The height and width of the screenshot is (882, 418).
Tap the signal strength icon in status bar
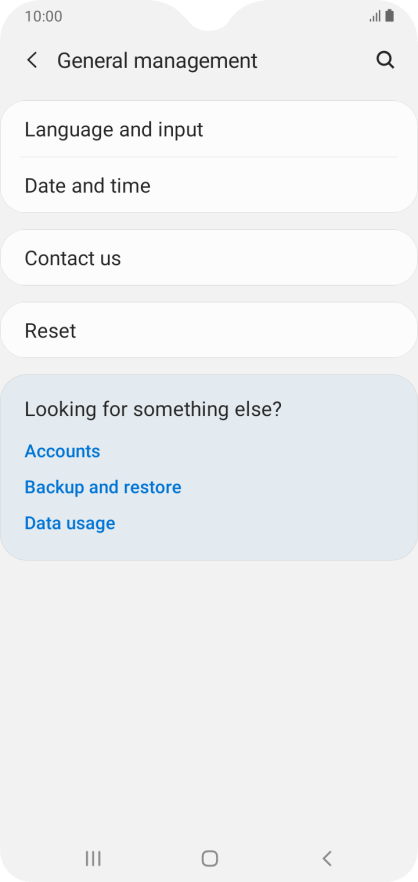[375, 16]
